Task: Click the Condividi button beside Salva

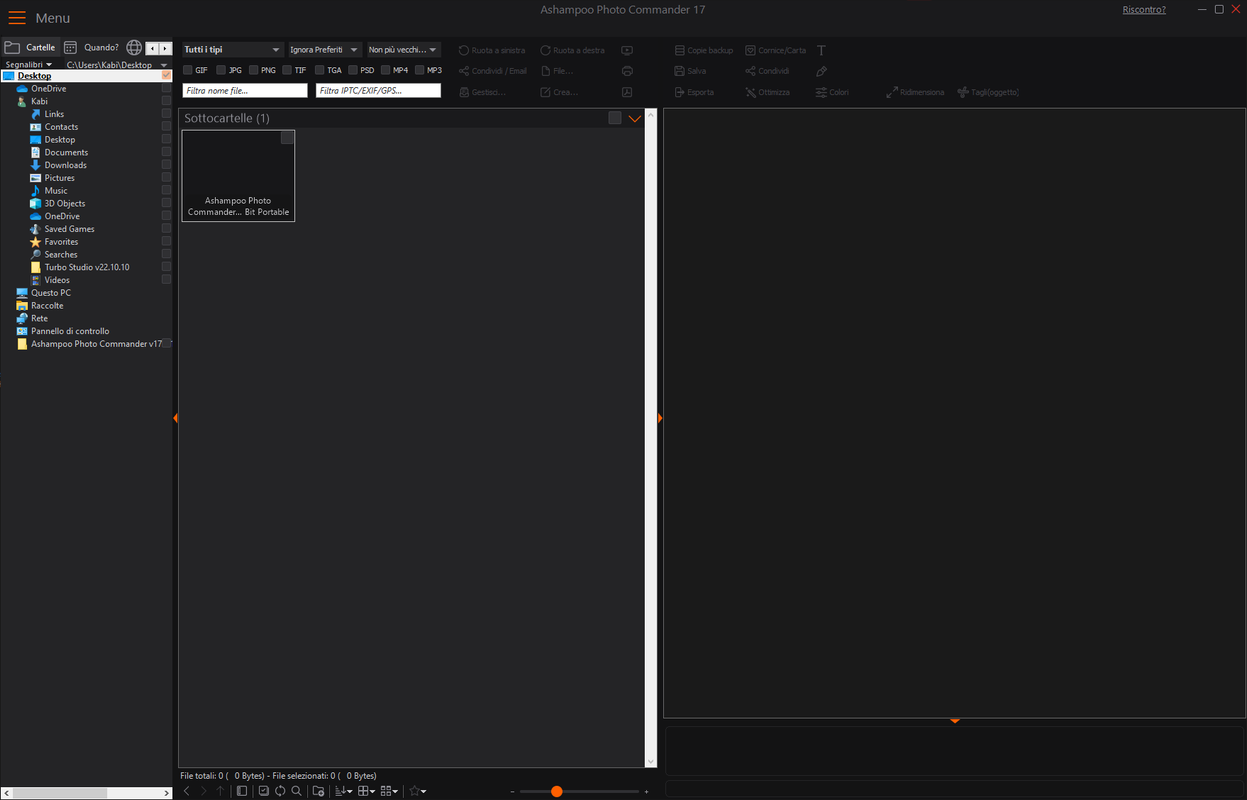Action: (767, 71)
